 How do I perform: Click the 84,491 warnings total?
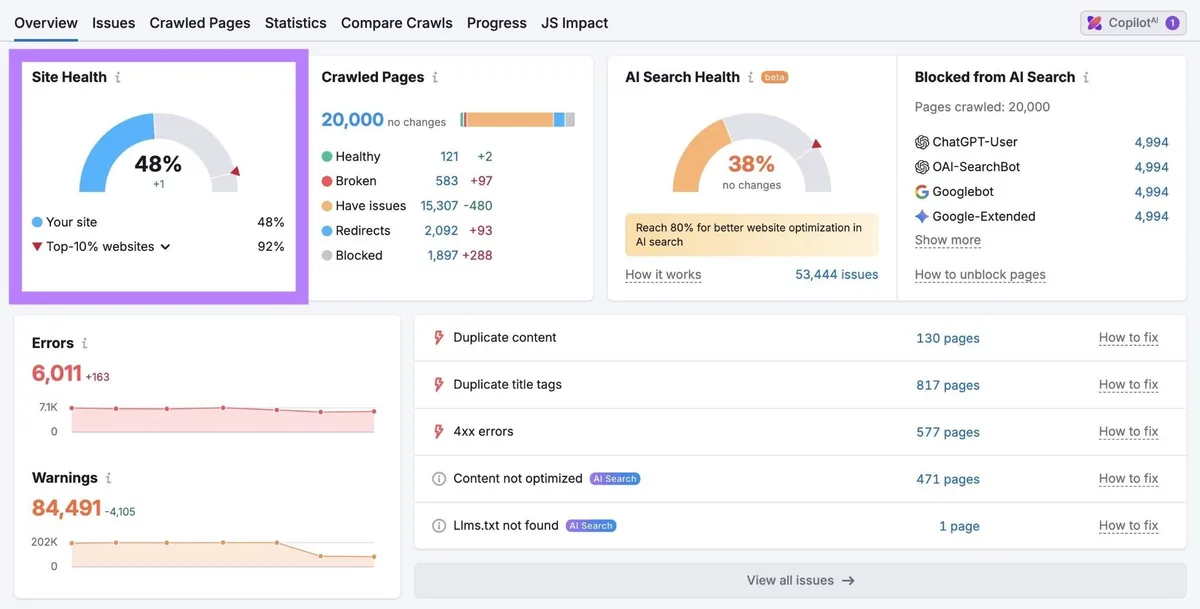pos(66,508)
